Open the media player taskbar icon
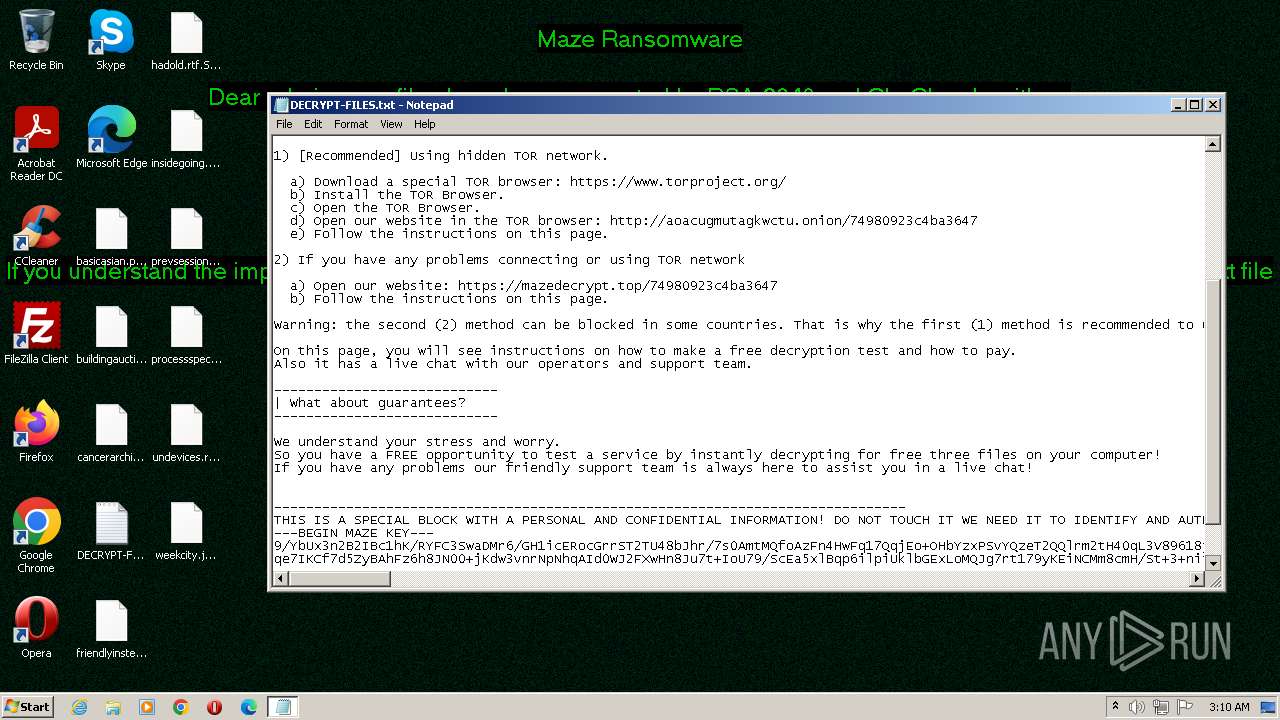 (147, 707)
